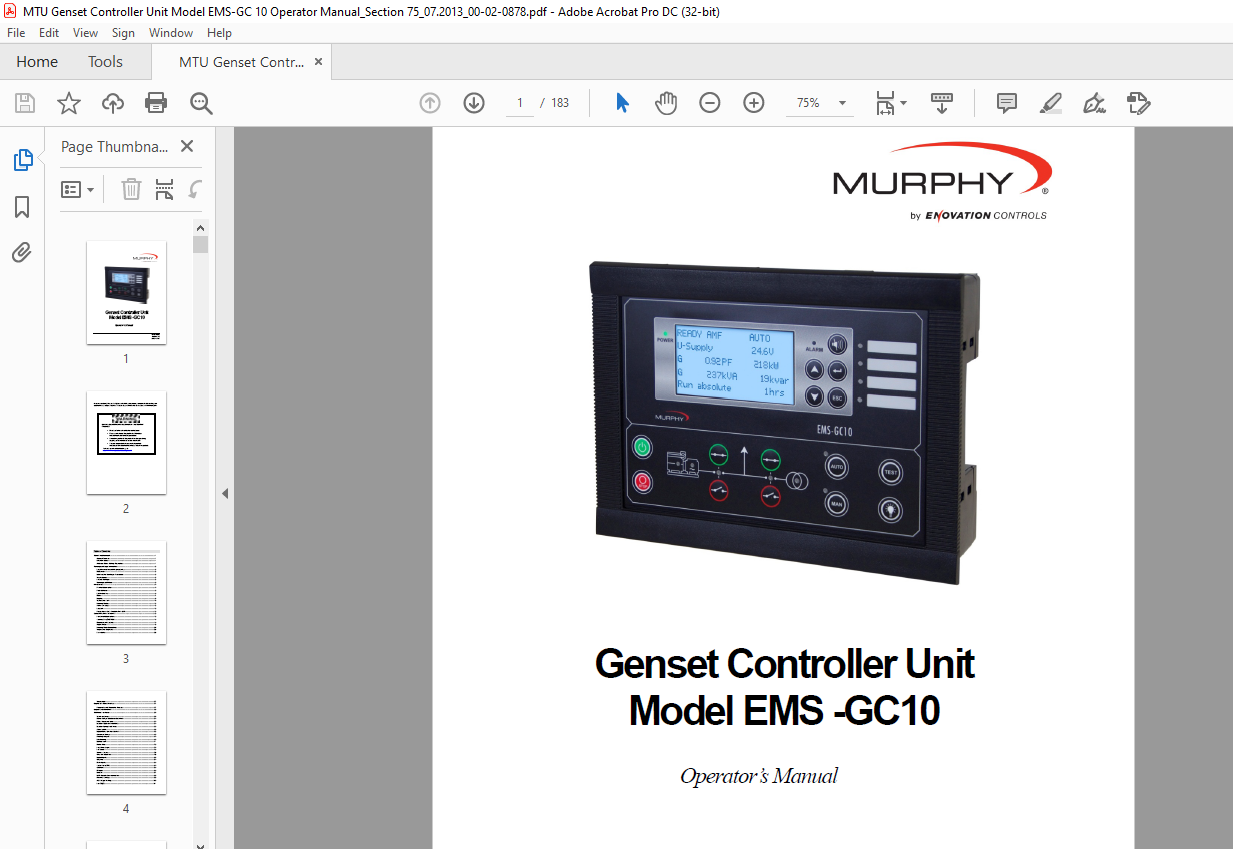Click the thumbnails panel scroll up arrow
This screenshot has height=849, width=1233.
[x=201, y=227]
